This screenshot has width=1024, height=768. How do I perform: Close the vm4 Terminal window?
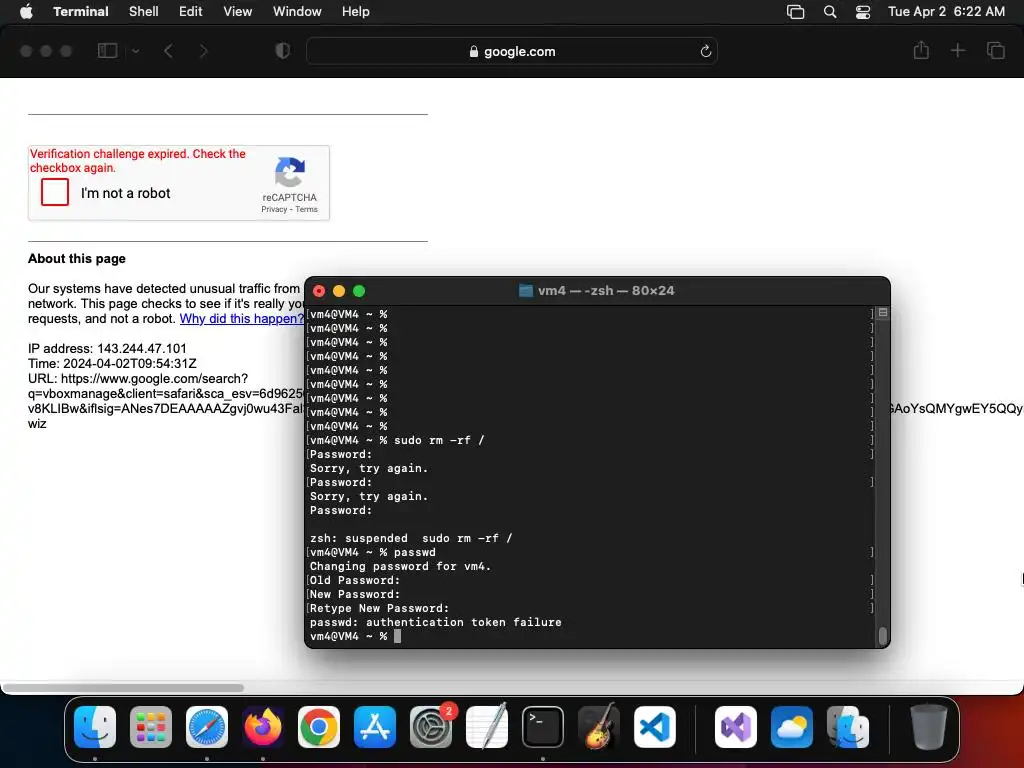click(x=319, y=291)
